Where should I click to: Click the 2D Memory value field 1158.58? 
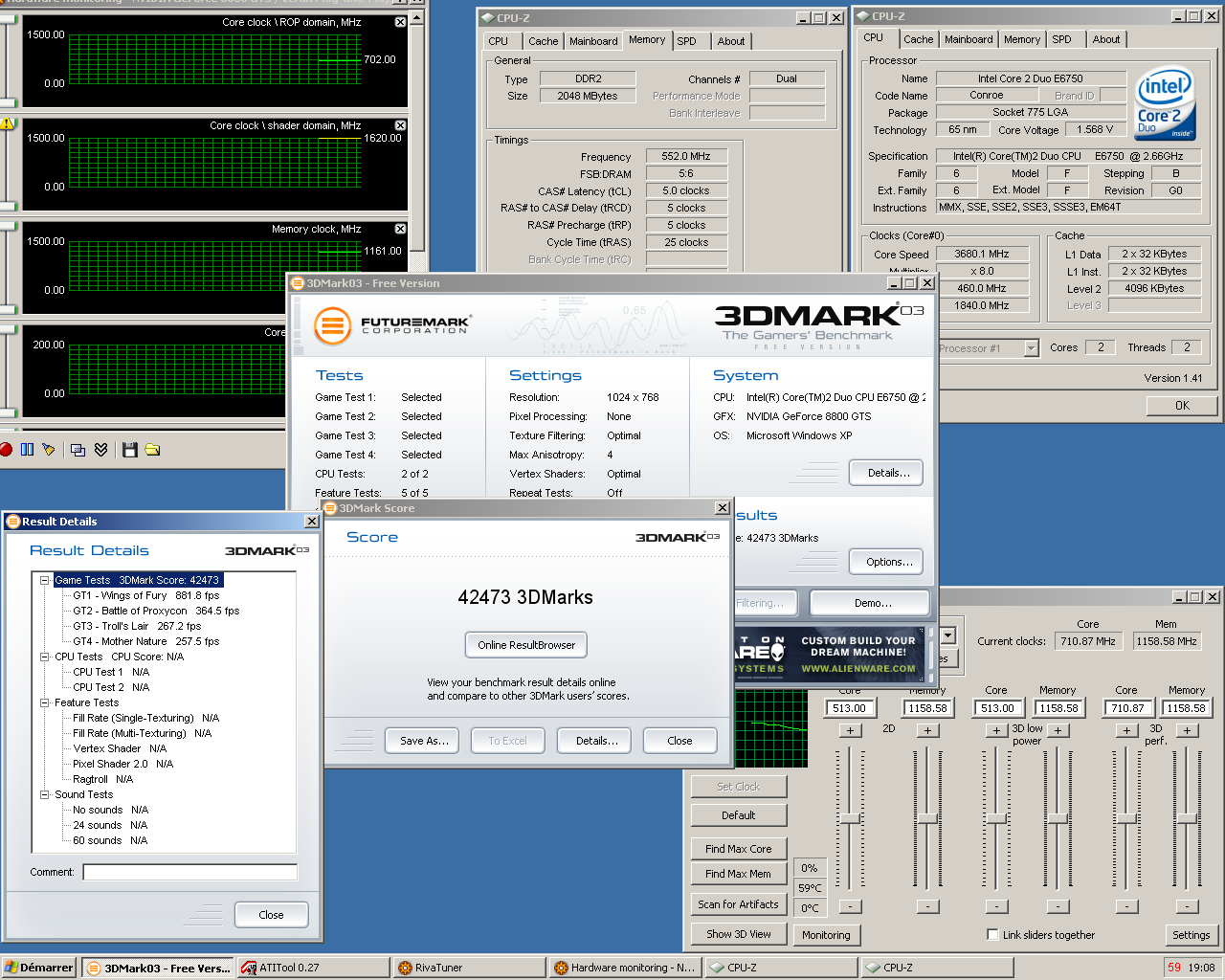point(927,708)
